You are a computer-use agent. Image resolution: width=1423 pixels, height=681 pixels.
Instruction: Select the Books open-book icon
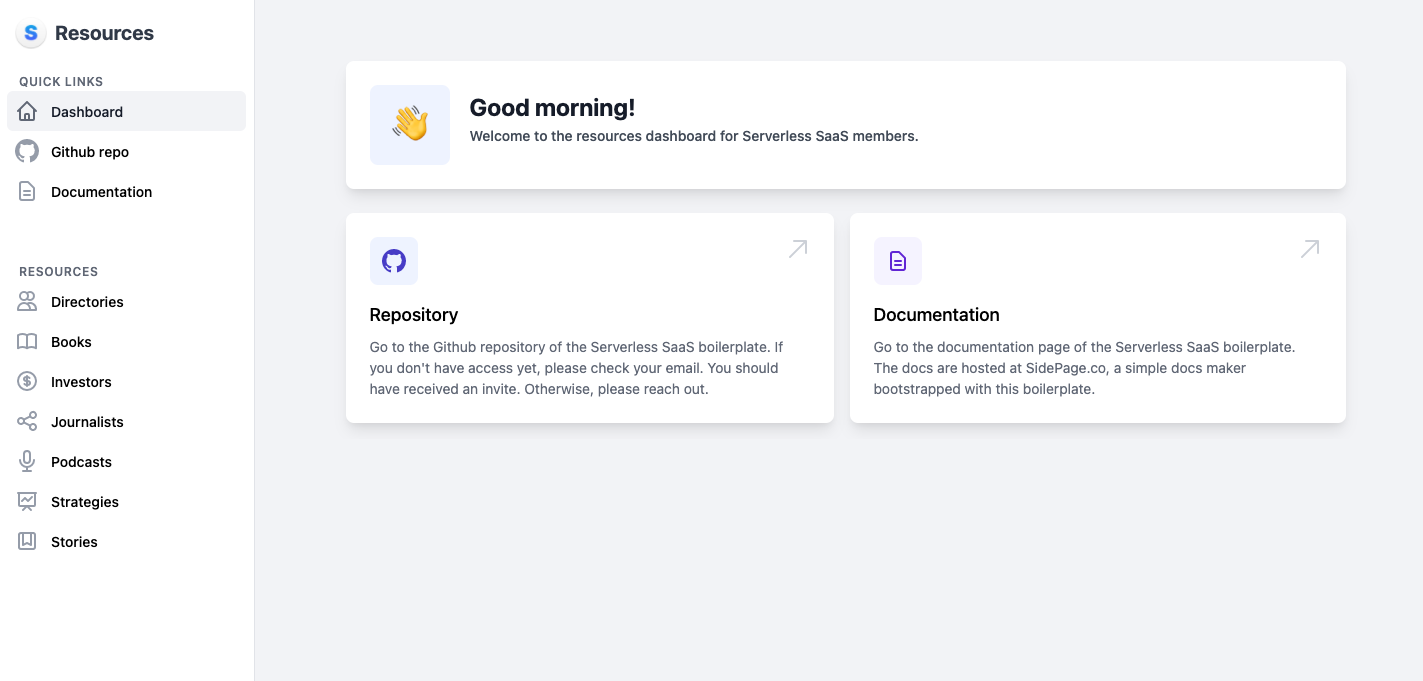coord(27,341)
